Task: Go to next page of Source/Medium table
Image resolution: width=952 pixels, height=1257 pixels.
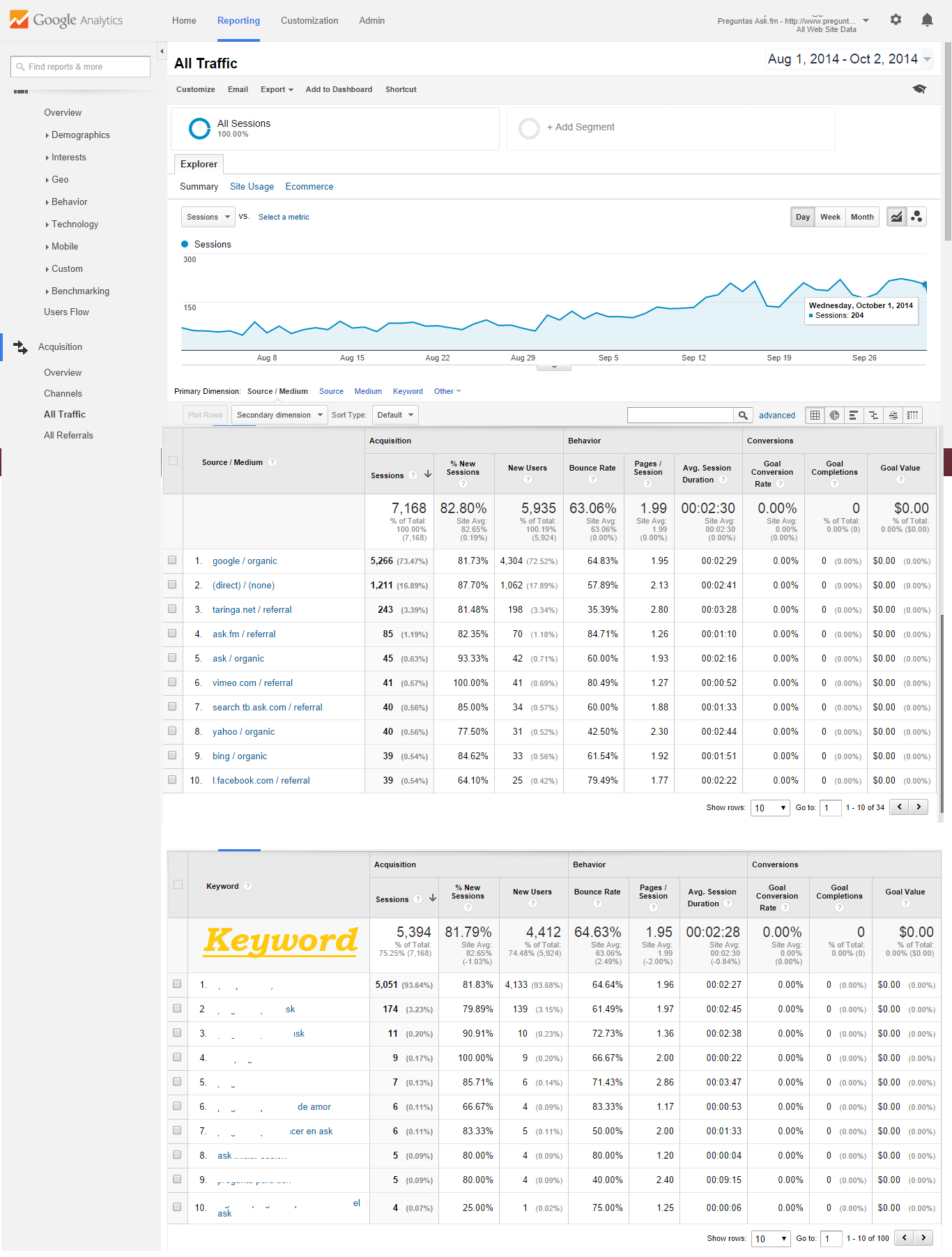Action: click(919, 807)
